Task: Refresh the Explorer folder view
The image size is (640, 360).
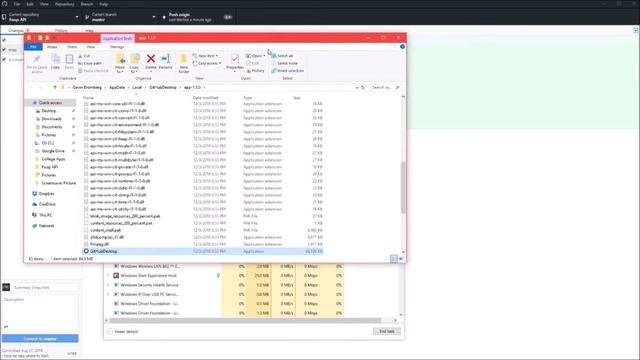Action: tap(362, 87)
